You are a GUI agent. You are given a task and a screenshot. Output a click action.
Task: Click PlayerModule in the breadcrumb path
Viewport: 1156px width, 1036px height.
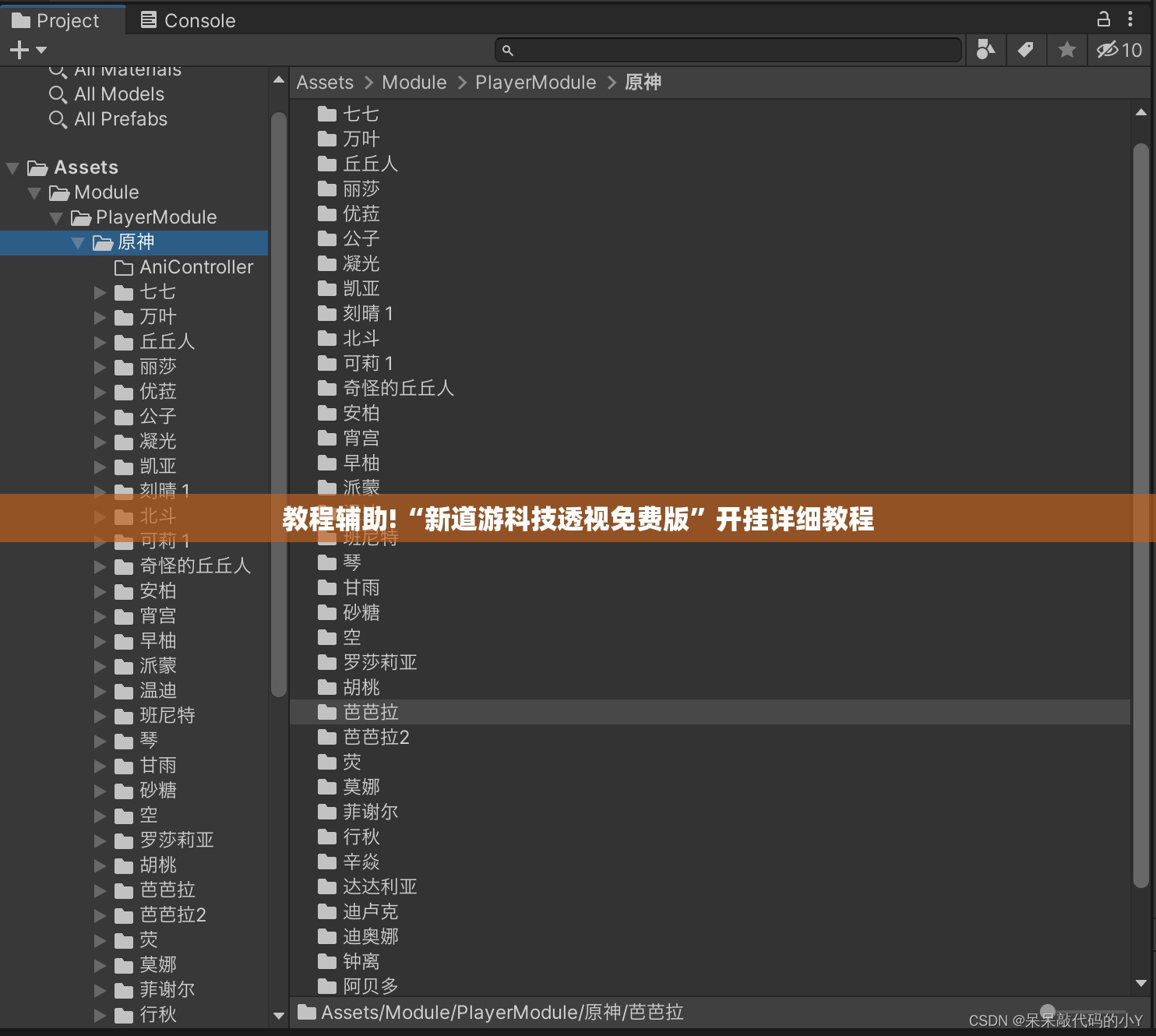(536, 83)
